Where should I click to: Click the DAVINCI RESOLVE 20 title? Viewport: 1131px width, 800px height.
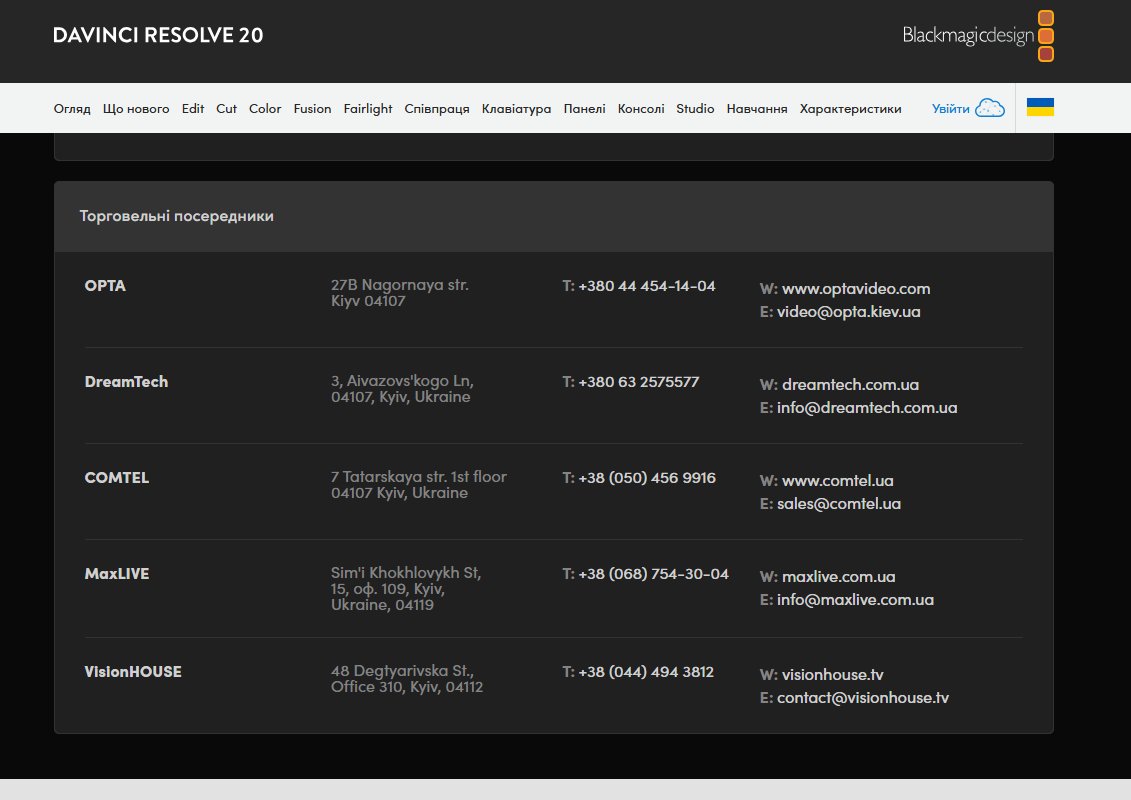(x=158, y=35)
